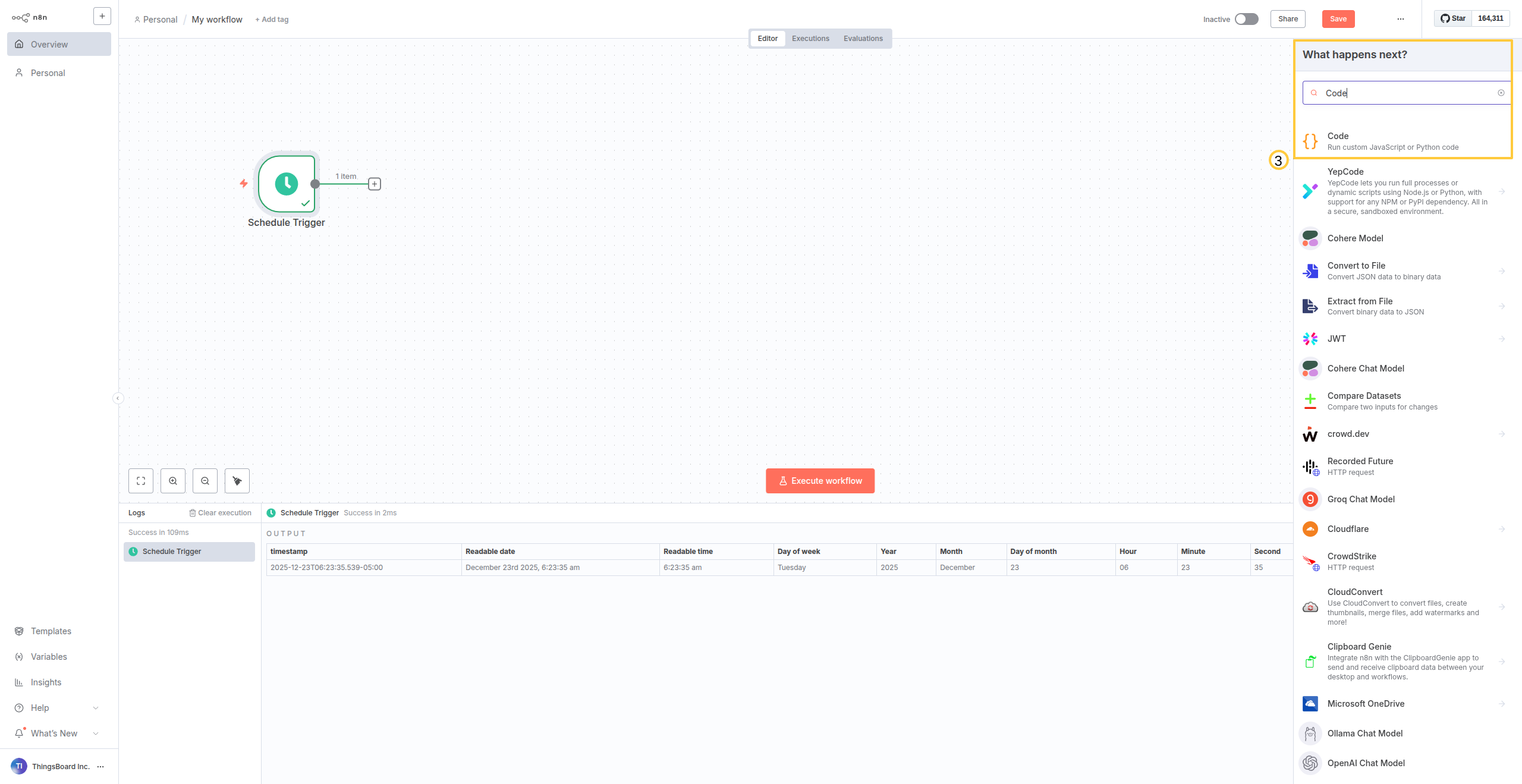Switch to the Evaluations tab
Screen dimensions: 1522x784
[x=863, y=39]
